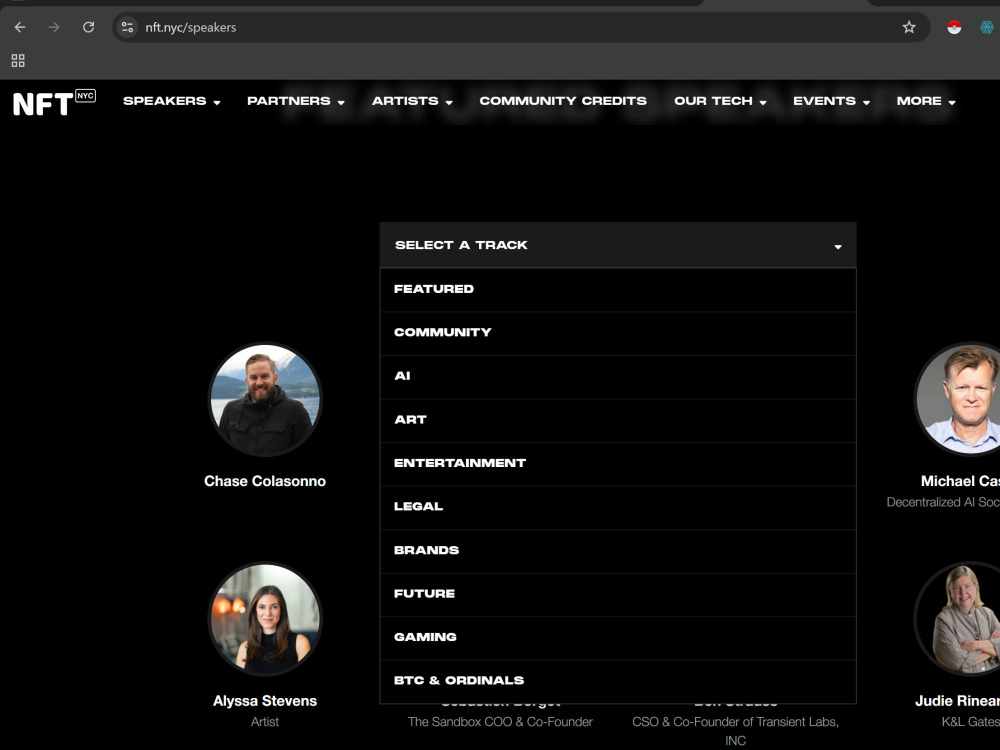Click 'K&L Gates' subtitle text
This screenshot has height=750, width=1000.
click(x=971, y=722)
